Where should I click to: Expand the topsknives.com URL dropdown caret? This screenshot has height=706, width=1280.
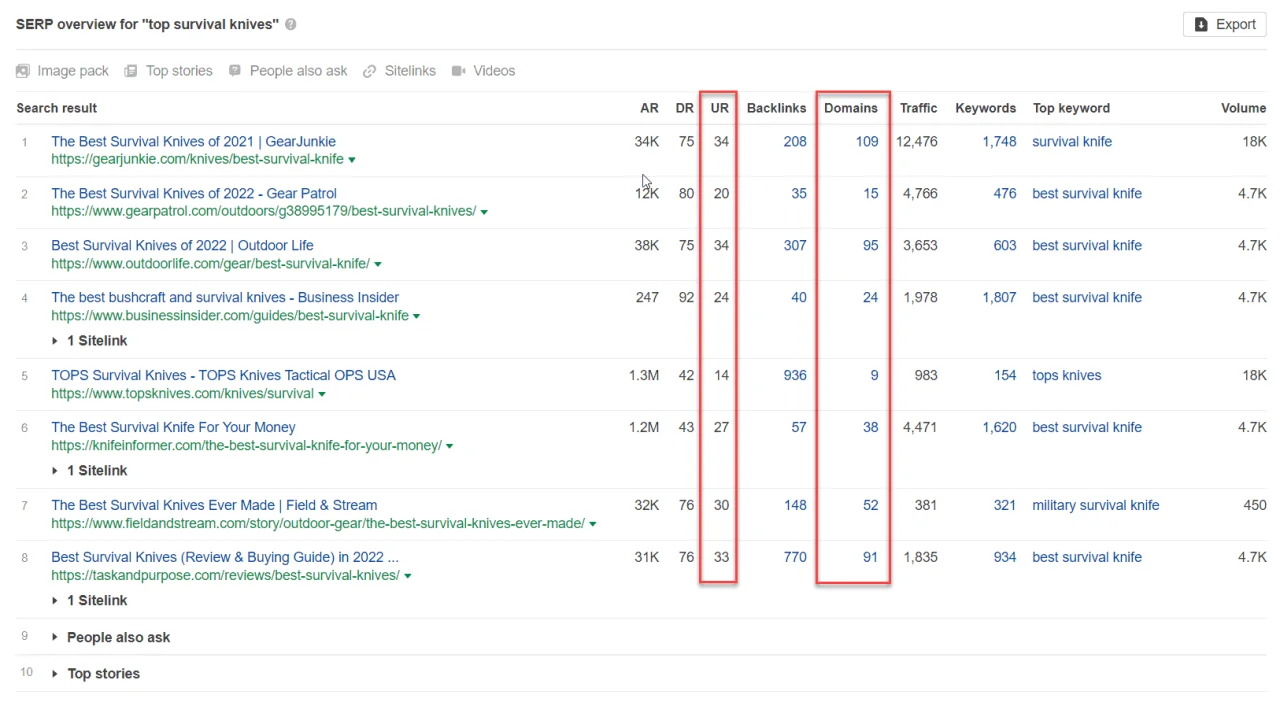click(x=322, y=393)
